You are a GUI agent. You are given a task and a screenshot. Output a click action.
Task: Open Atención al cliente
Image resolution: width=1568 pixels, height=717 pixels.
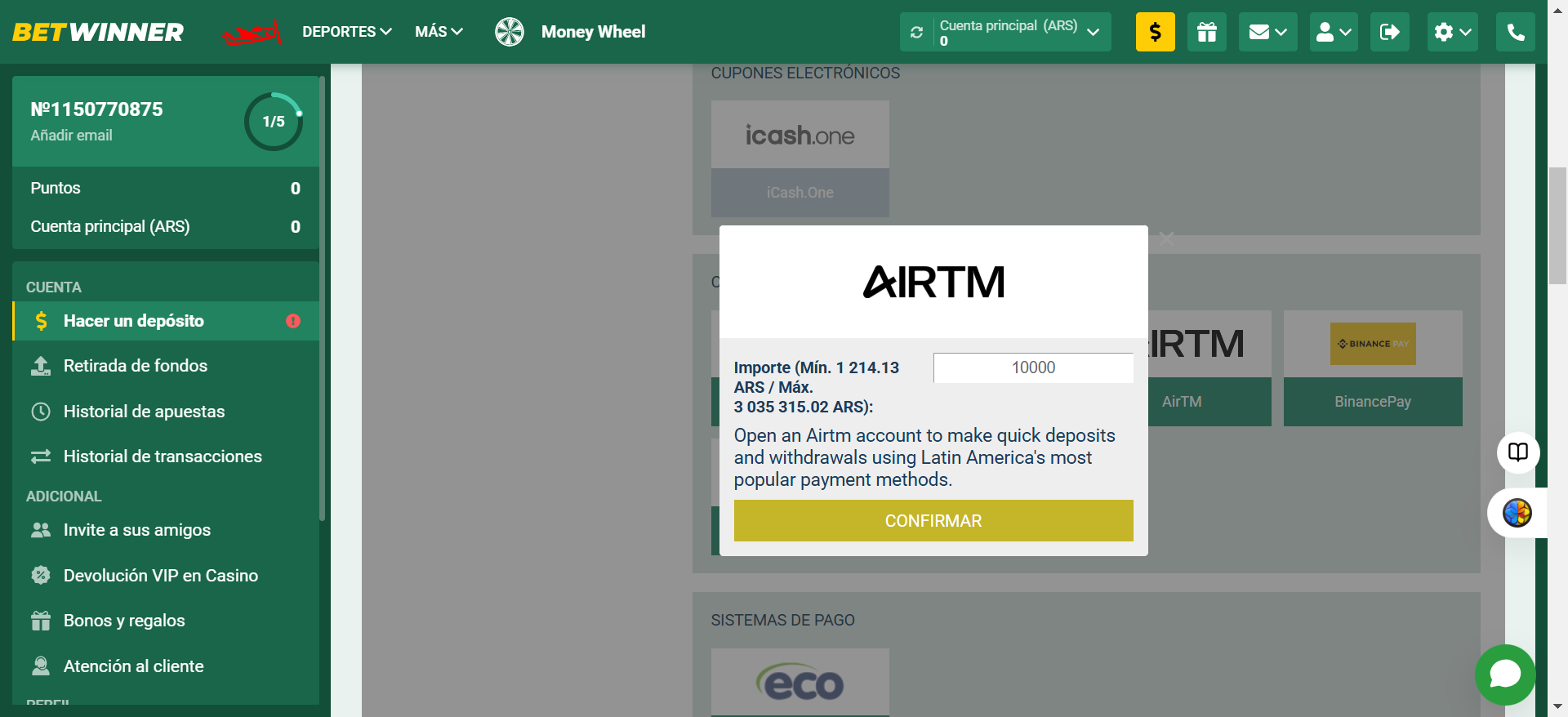[x=166, y=666]
